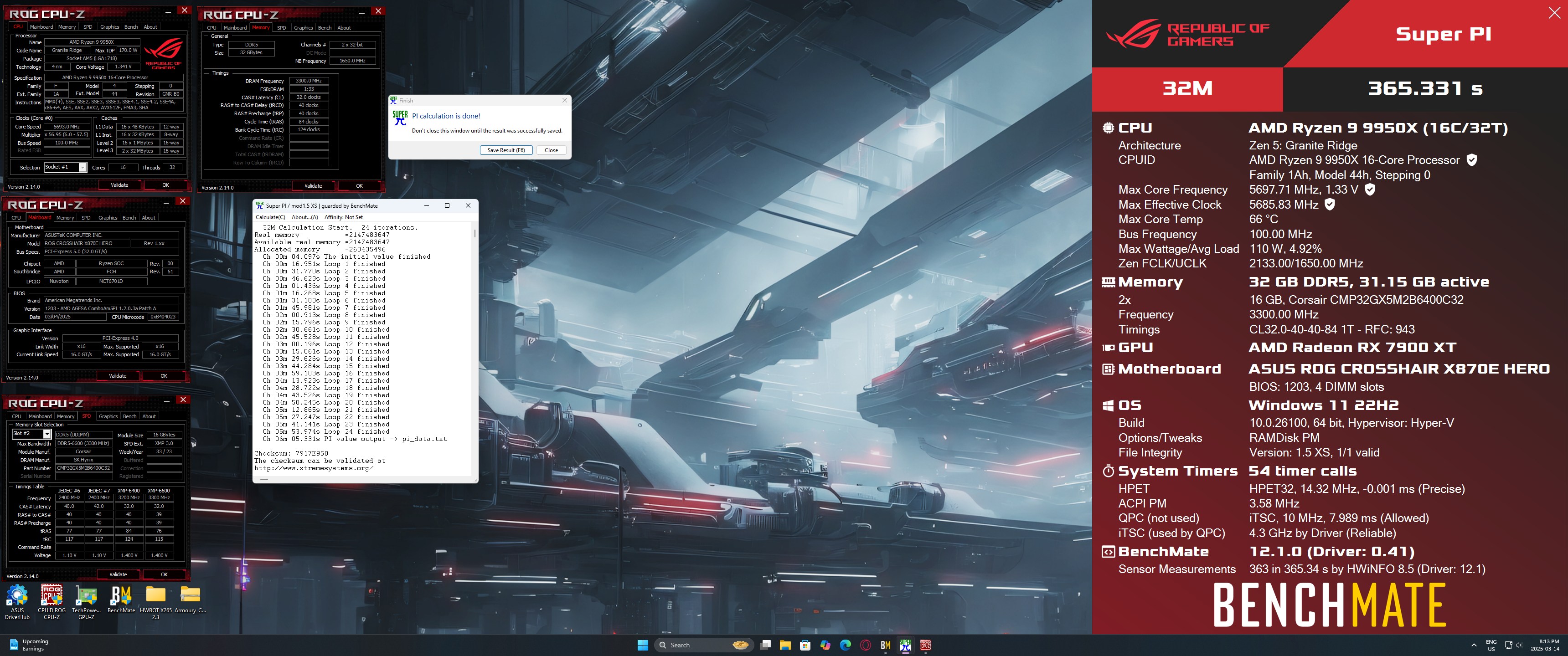The height and width of the screenshot is (656, 1568).
Task: Select the 'Checksum: 7917E950' line
Action: [x=291, y=453]
